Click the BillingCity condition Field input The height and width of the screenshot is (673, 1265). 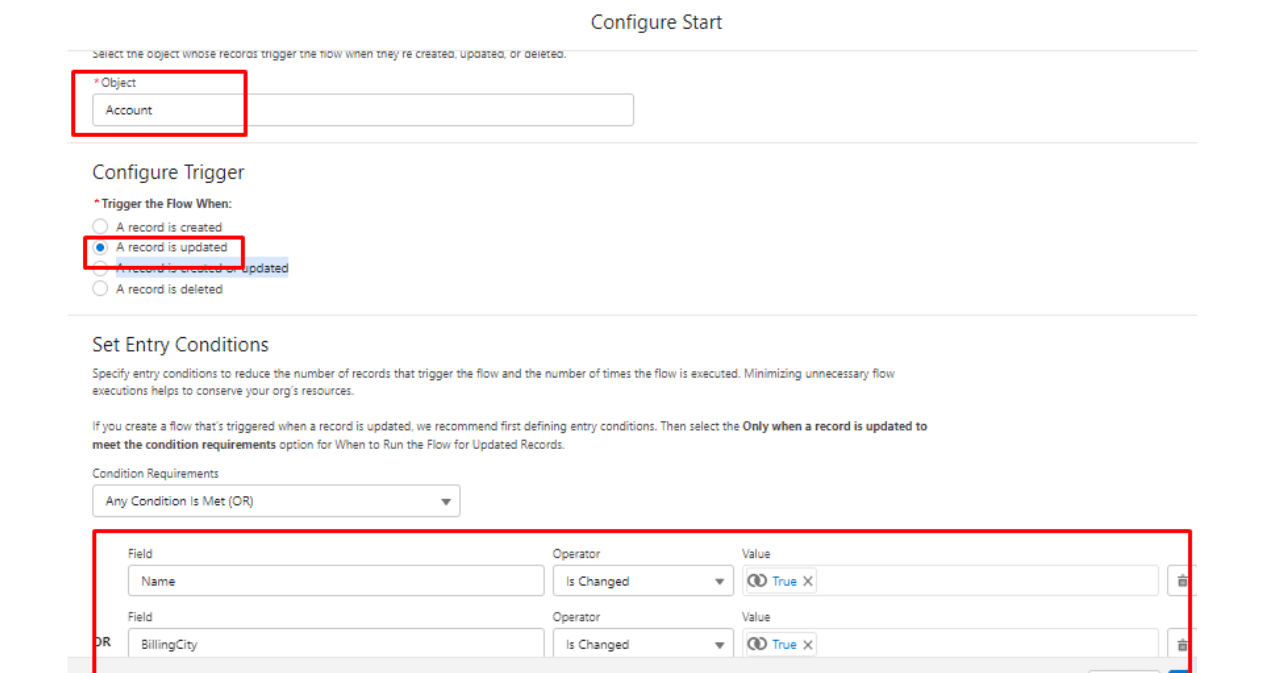coord(336,645)
